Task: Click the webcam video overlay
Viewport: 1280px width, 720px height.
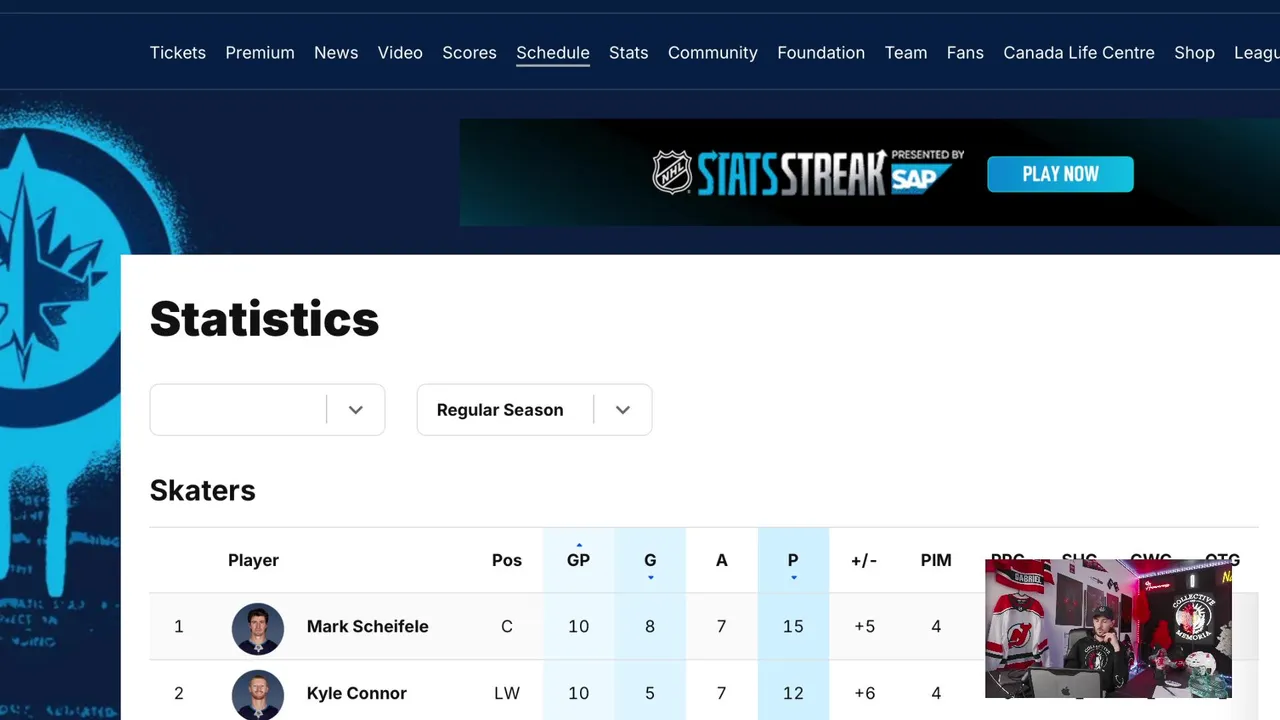Action: point(1108,628)
